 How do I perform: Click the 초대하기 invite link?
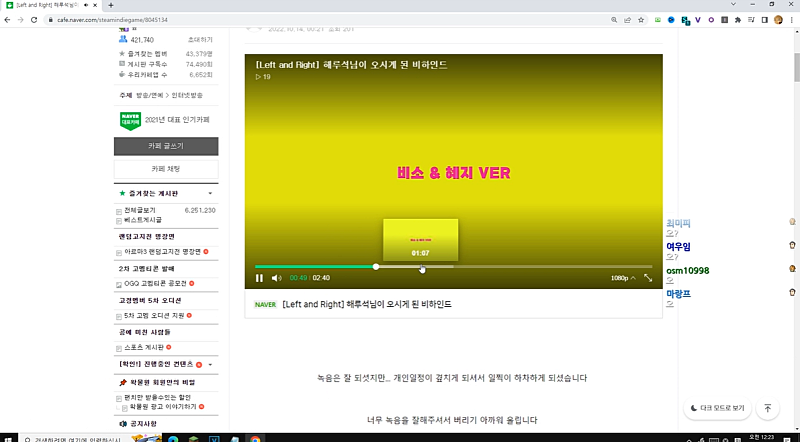pyautogui.click(x=200, y=40)
